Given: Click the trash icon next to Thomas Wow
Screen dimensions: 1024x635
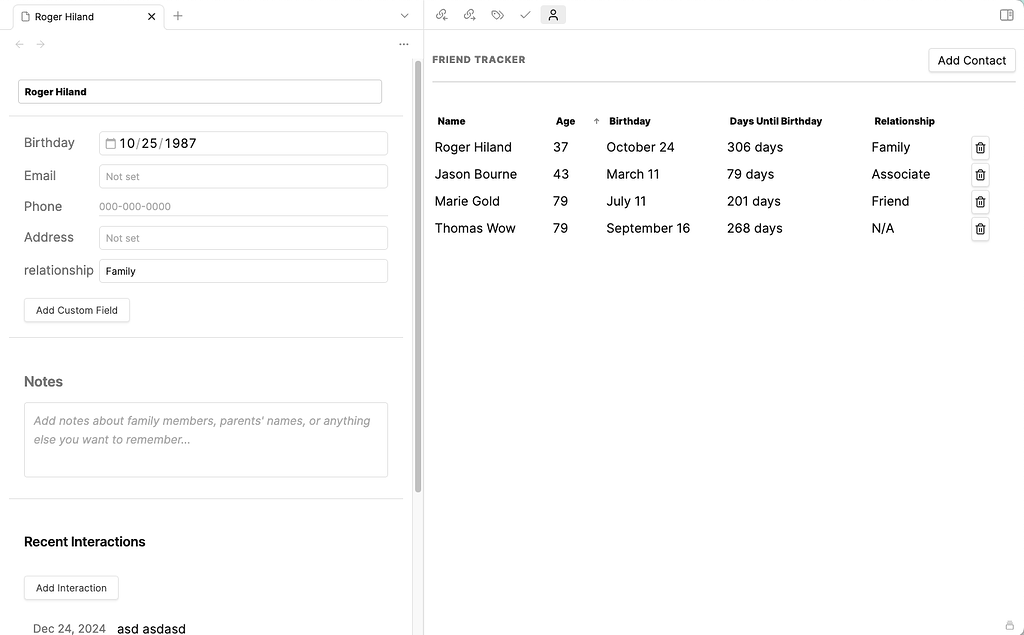Looking at the screenshot, I should [x=980, y=228].
